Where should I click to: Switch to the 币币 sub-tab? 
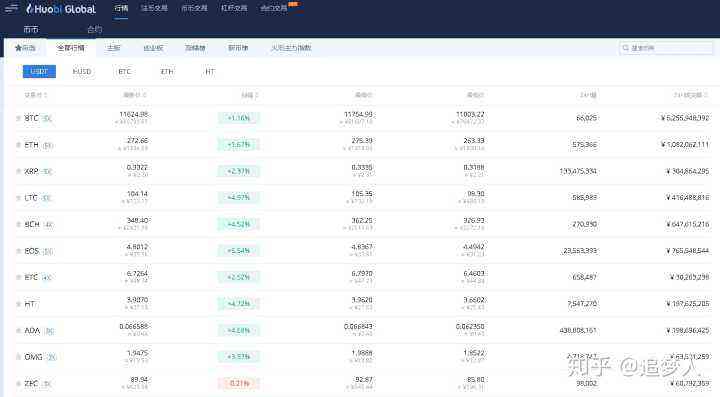click(x=31, y=29)
